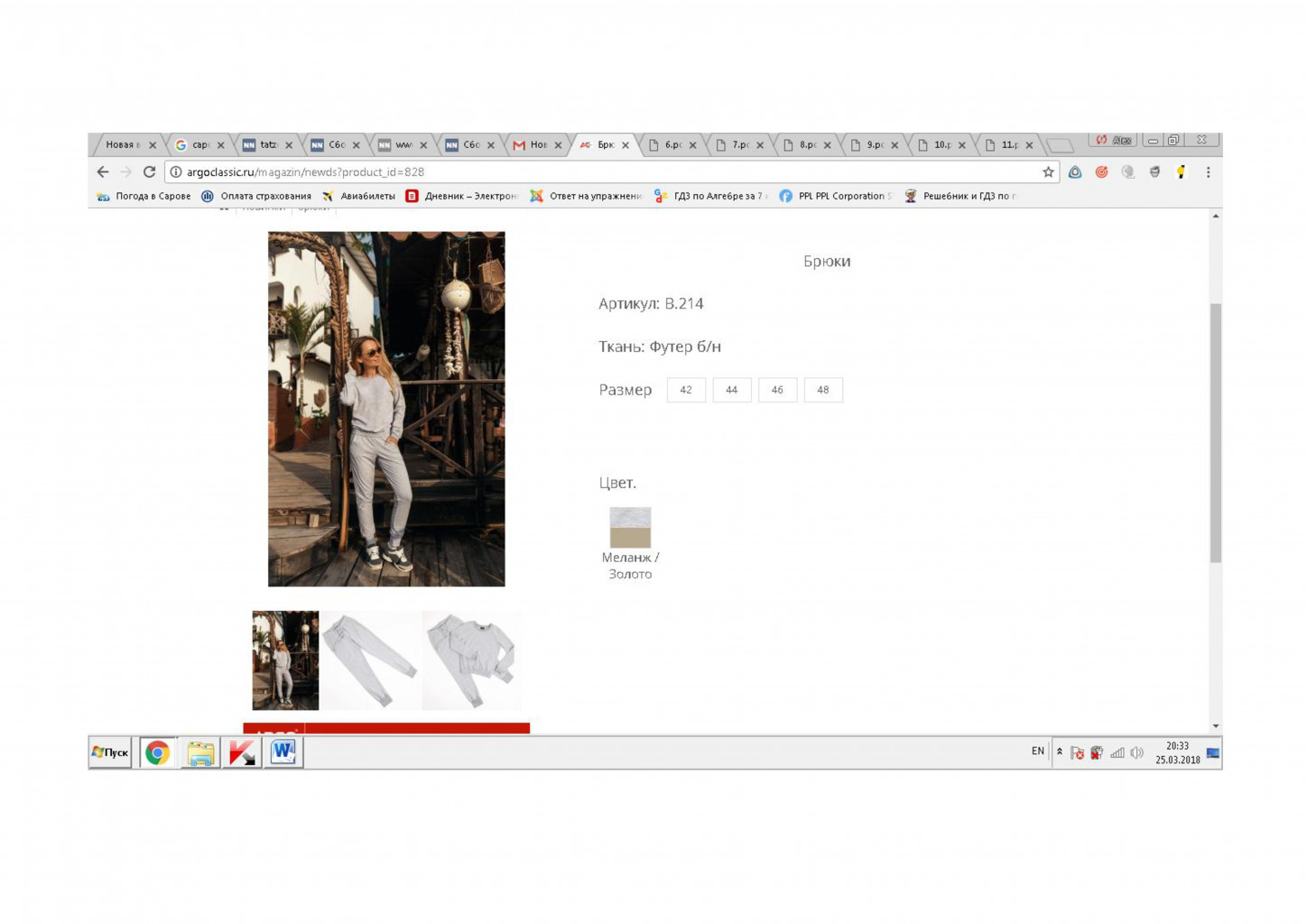Click the red Kaspersky tray icon
The image size is (1307, 924).
pos(1097,753)
